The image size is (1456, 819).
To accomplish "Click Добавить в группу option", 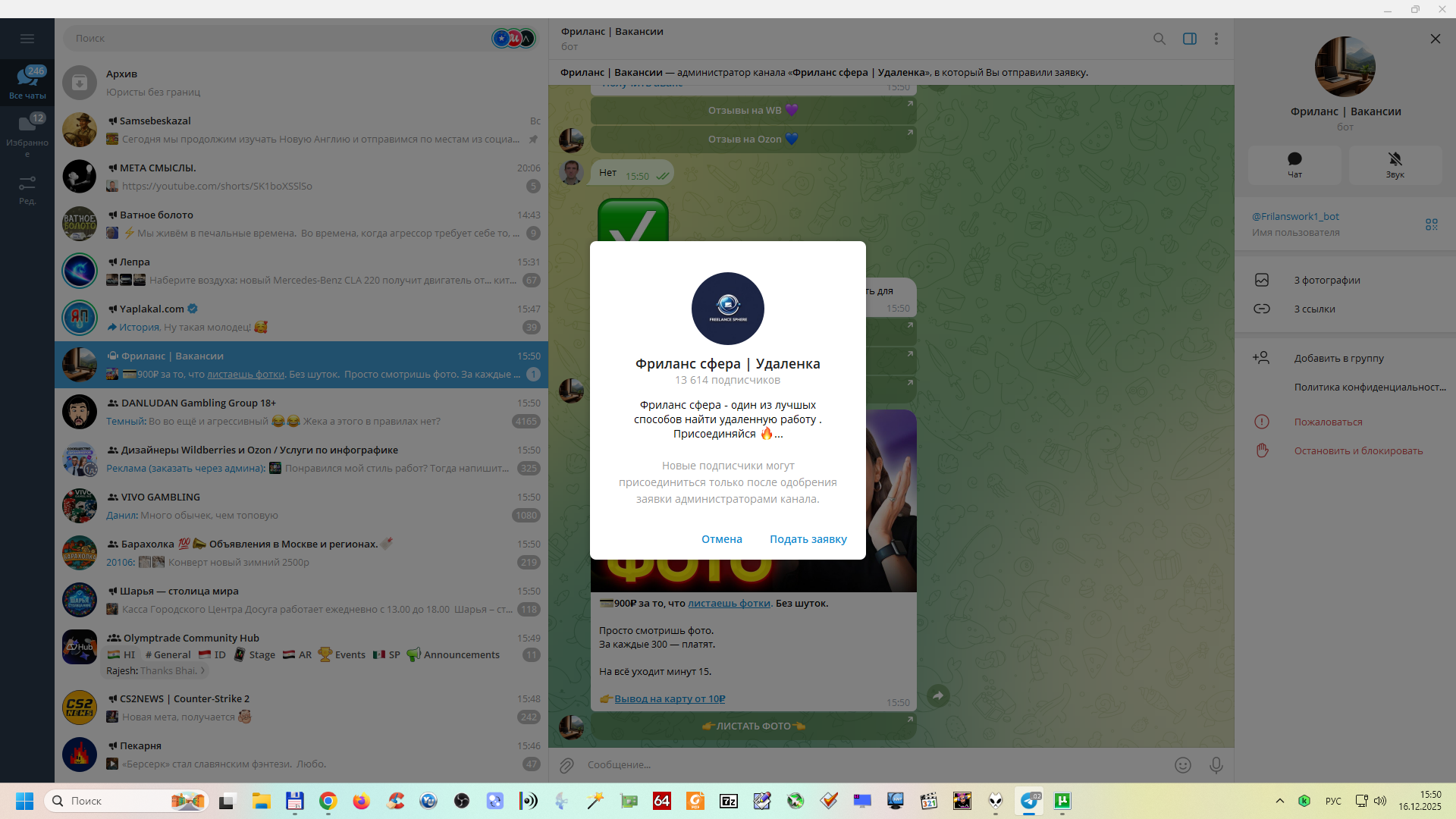I will pyautogui.click(x=1338, y=358).
